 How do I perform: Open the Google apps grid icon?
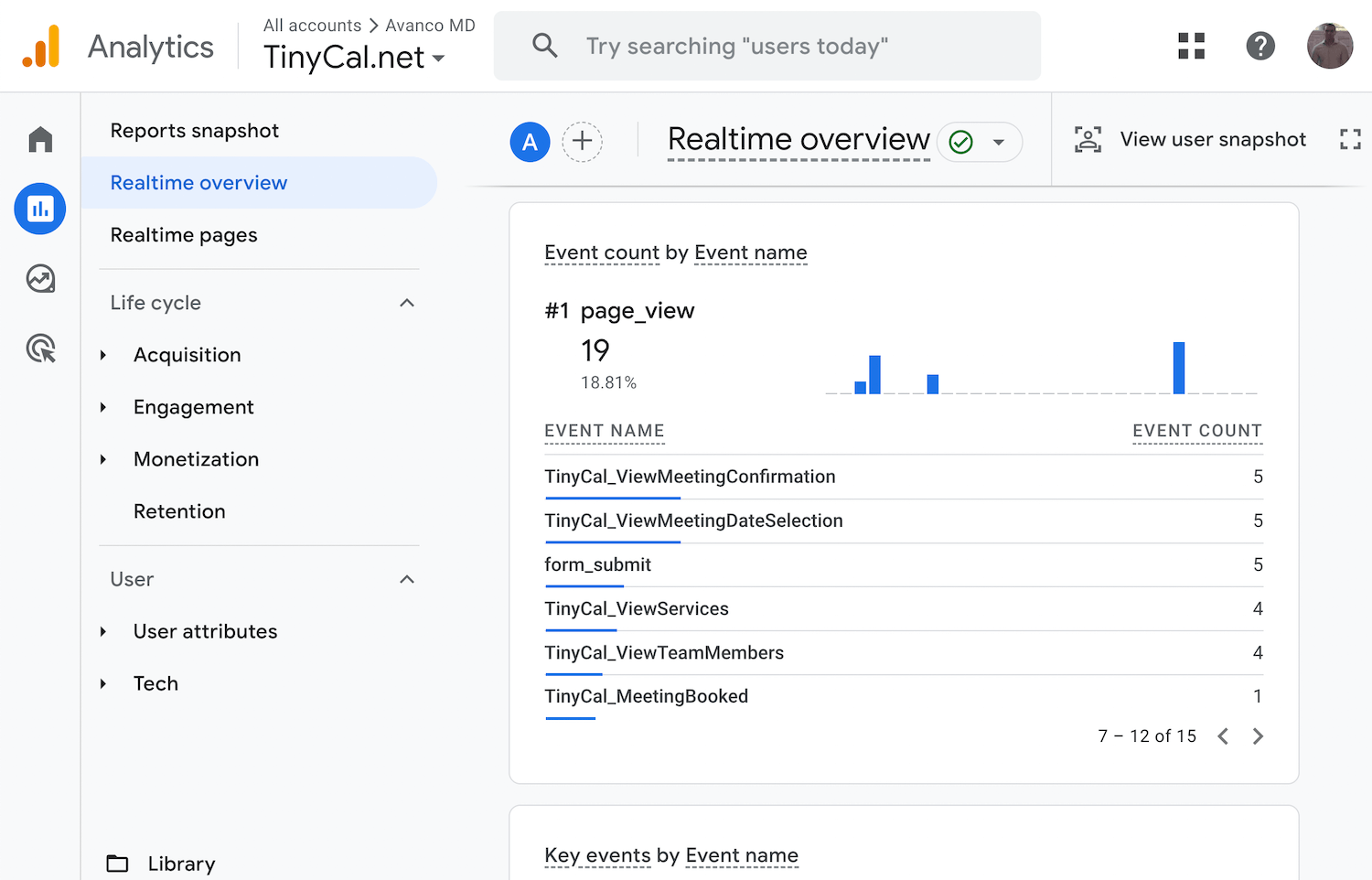tap(1191, 46)
